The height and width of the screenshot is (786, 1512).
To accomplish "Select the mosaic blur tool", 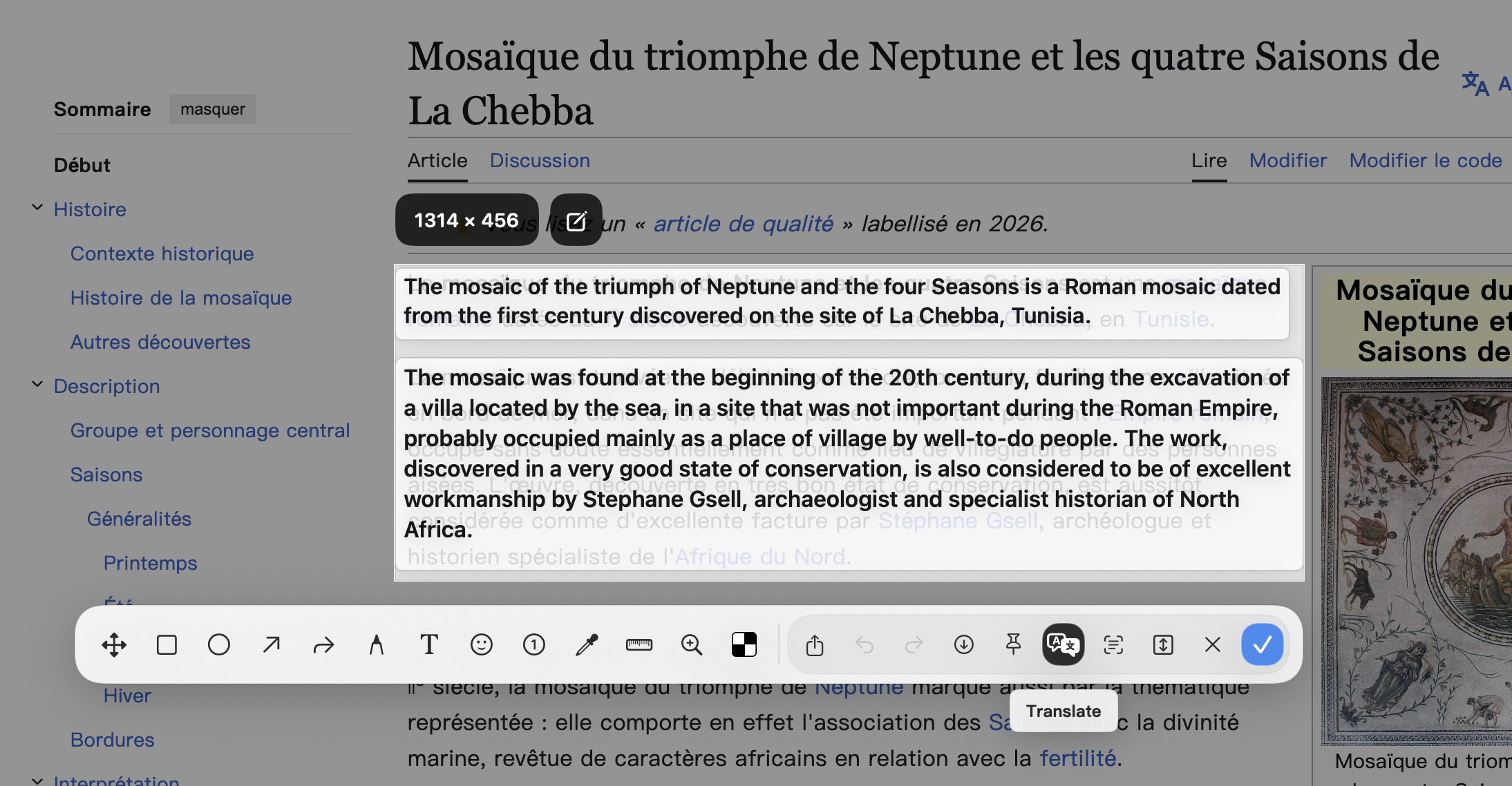I will 744,645.
